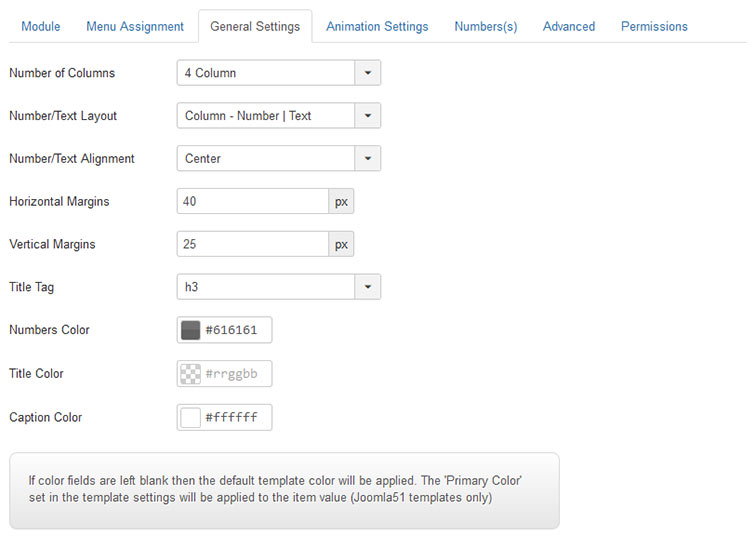Open the Number/Text Layout dropdown arrow

[367, 116]
